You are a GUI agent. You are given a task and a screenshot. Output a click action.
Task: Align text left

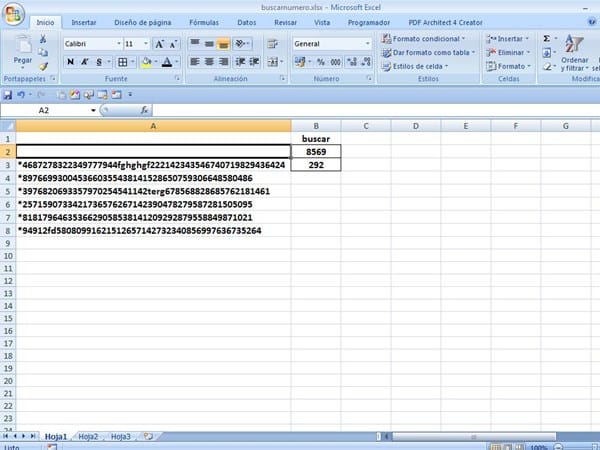pyautogui.click(x=195, y=62)
